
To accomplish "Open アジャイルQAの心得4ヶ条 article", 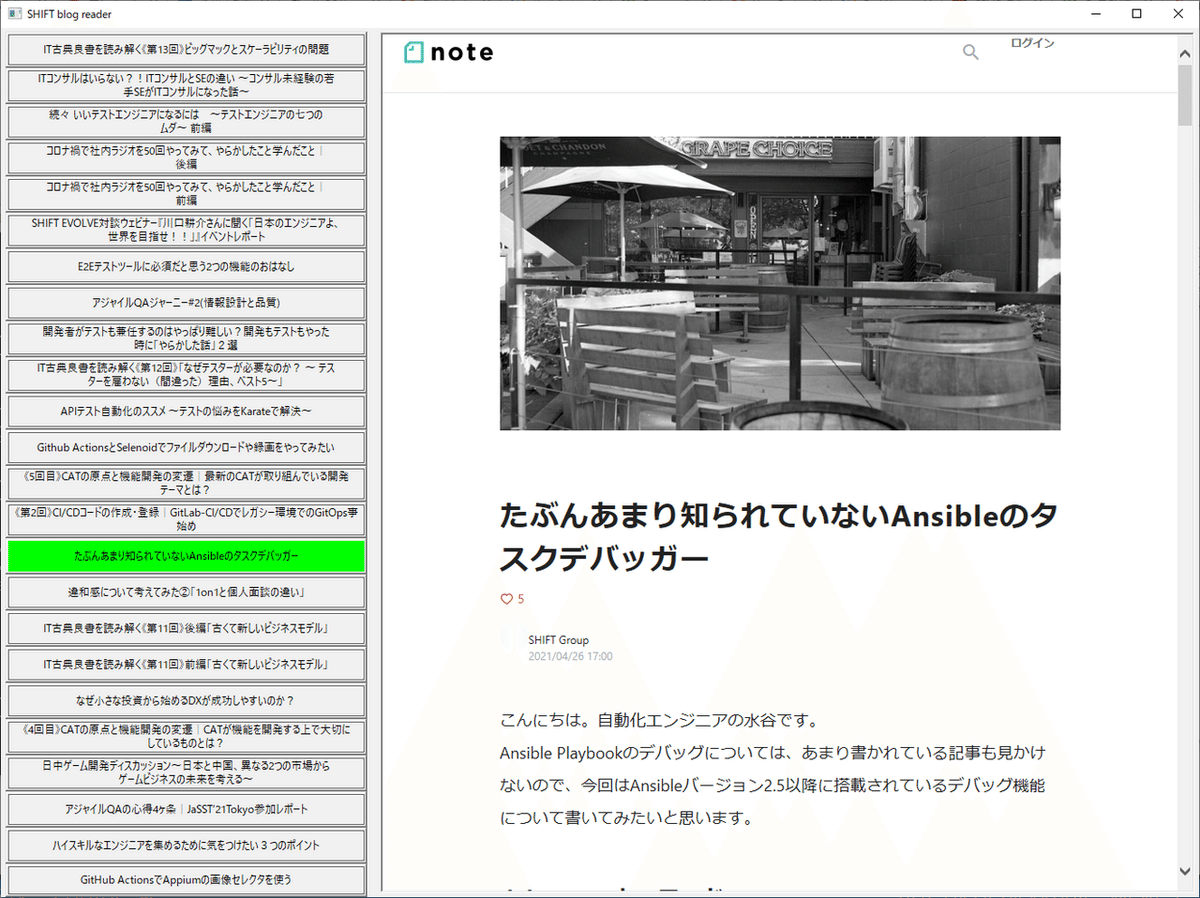I will tap(187, 809).
